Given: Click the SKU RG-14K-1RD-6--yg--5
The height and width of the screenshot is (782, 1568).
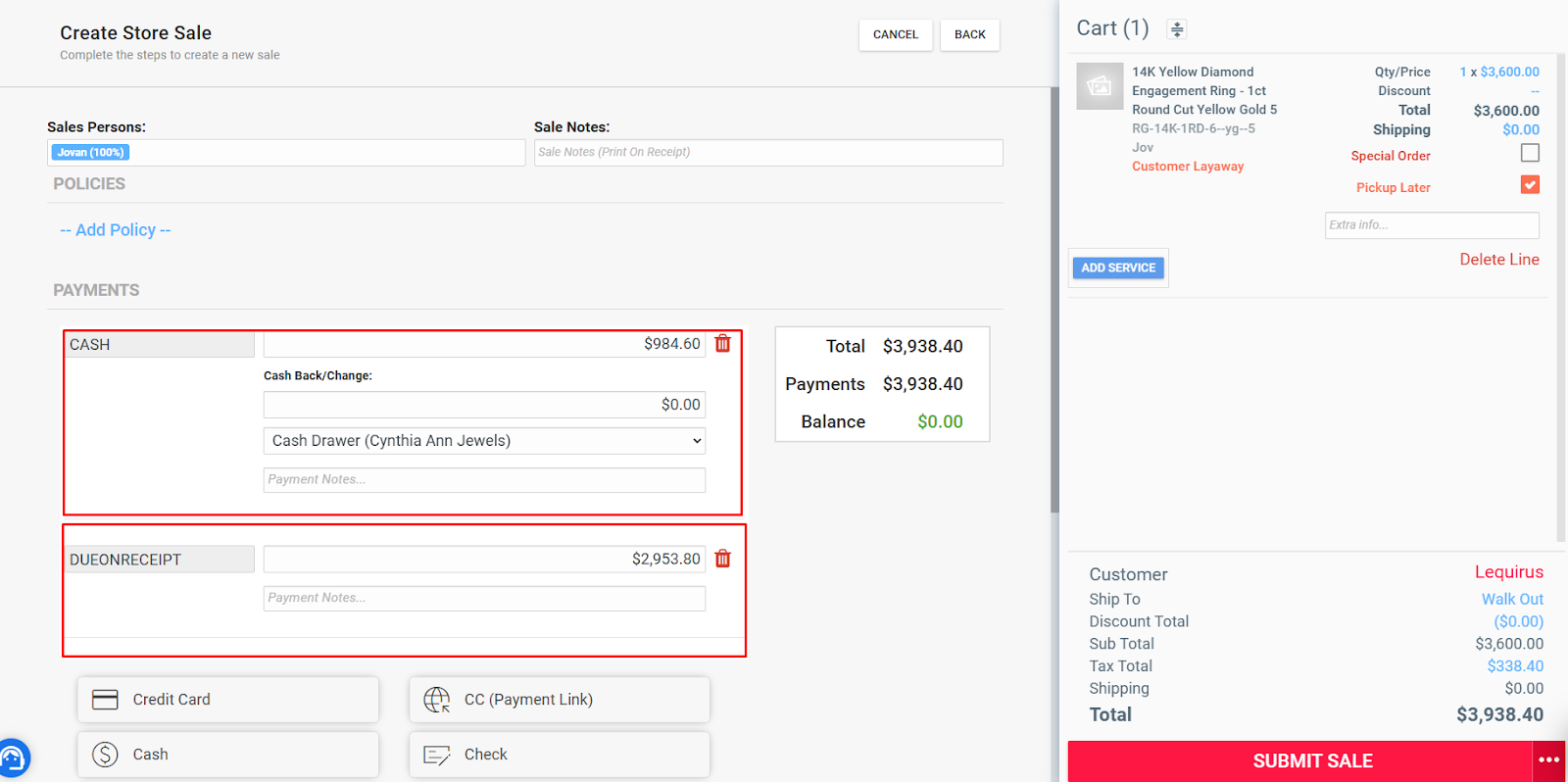Looking at the screenshot, I should [1194, 128].
